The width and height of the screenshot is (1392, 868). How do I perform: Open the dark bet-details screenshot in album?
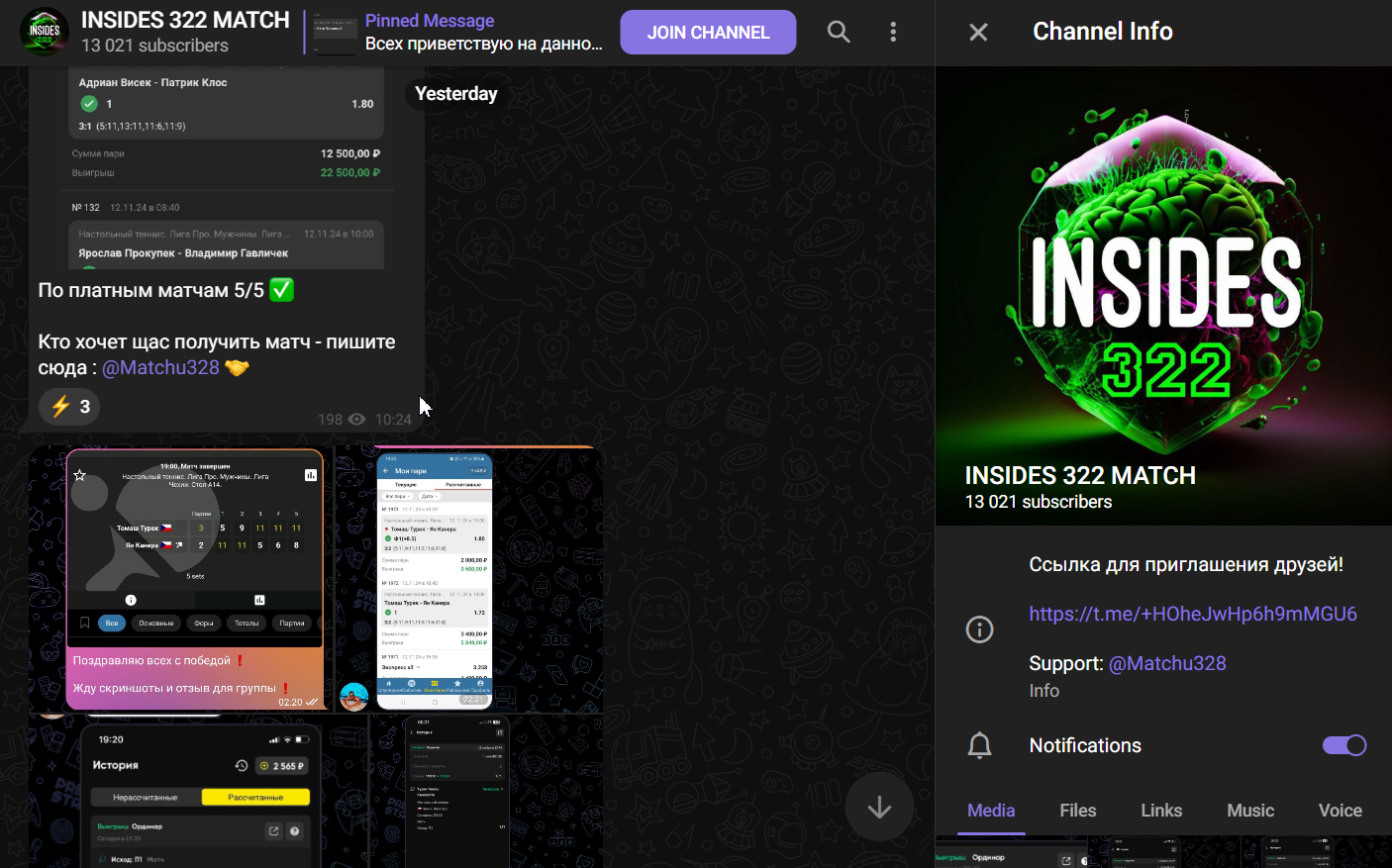486,792
